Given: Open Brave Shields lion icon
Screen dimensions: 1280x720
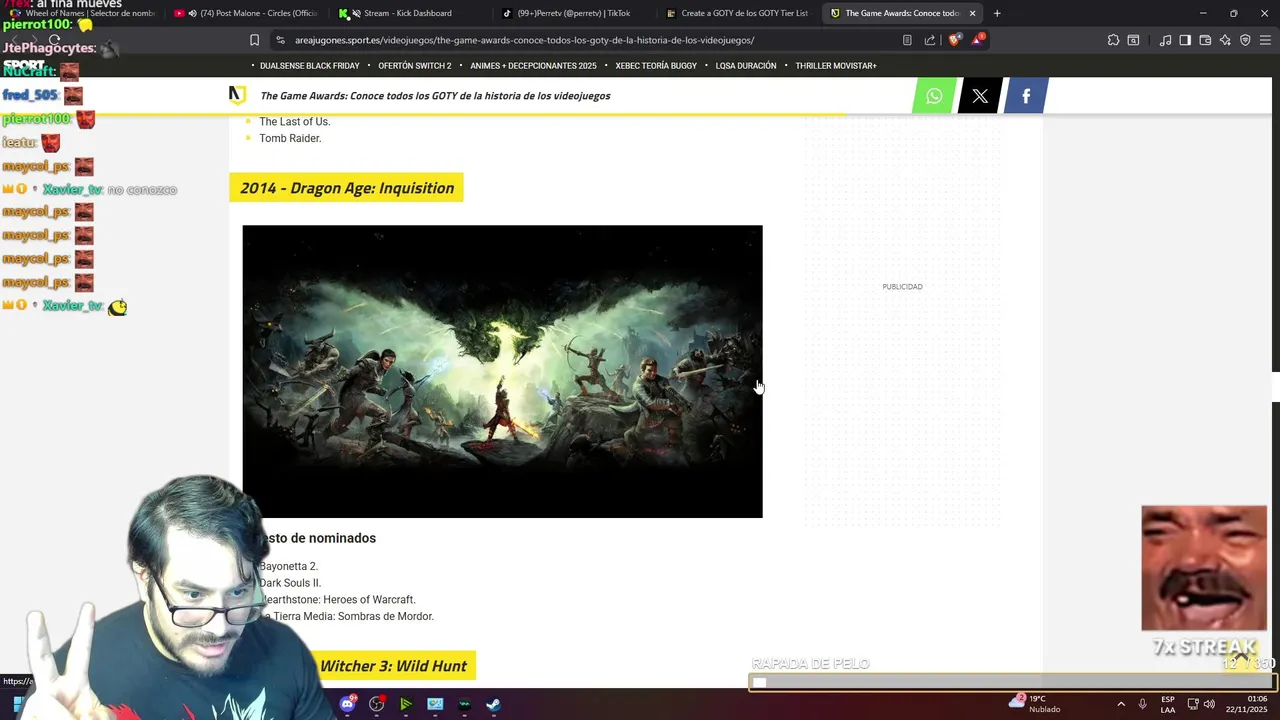Looking at the screenshot, I should tap(953, 40).
